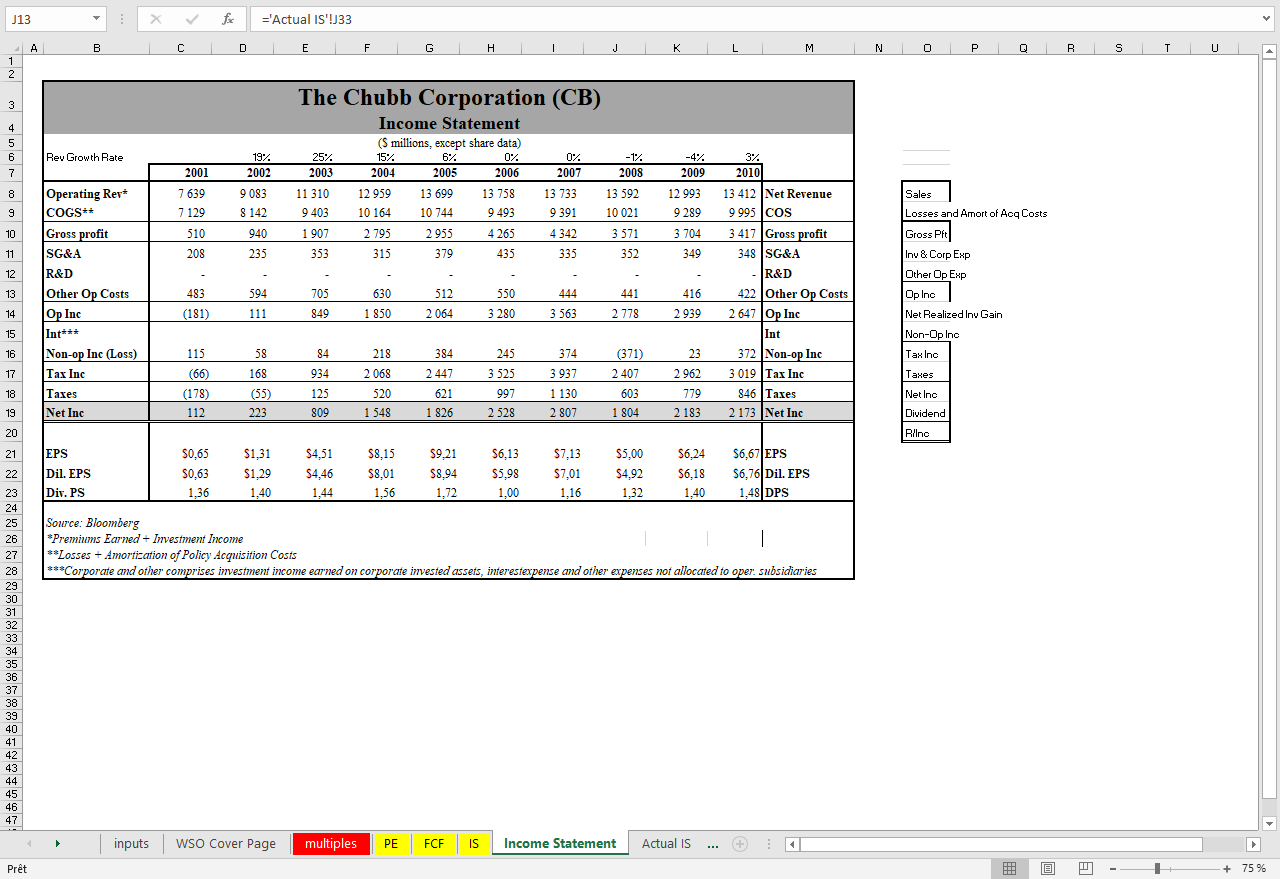This screenshot has width=1280, height=879.
Task: Adjust the zoom slider handle
Action: (x=1157, y=868)
